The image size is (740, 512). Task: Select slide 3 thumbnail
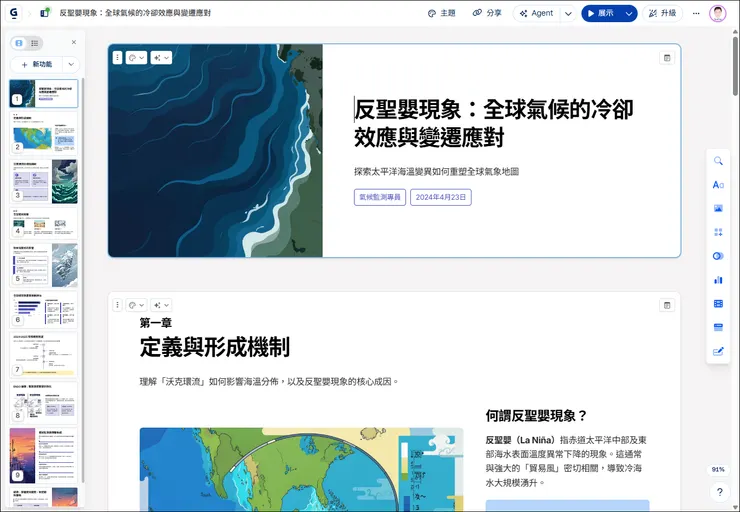click(x=43, y=181)
